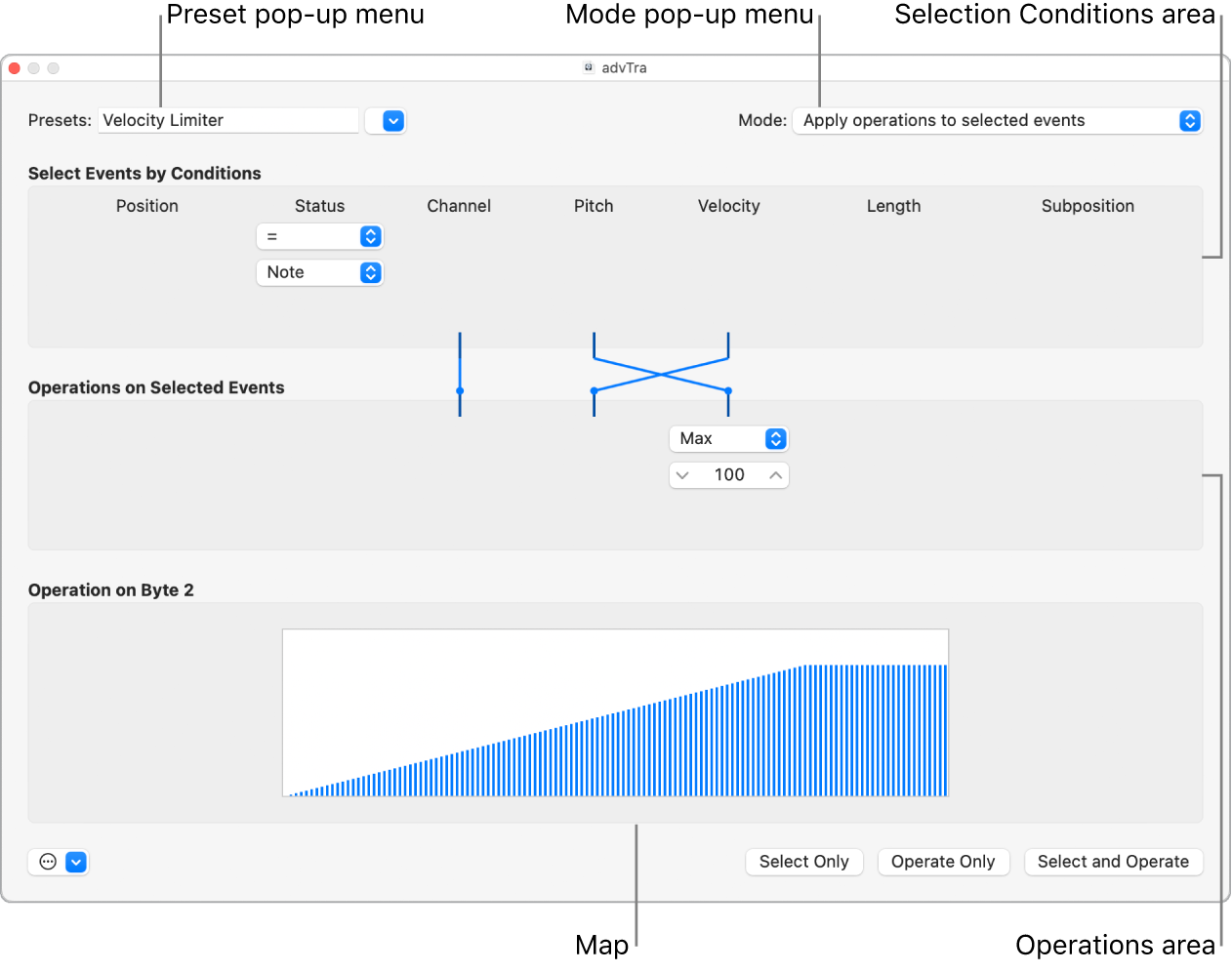
Task: Click the crossed blue connection line above Operations
Action: pos(660,376)
